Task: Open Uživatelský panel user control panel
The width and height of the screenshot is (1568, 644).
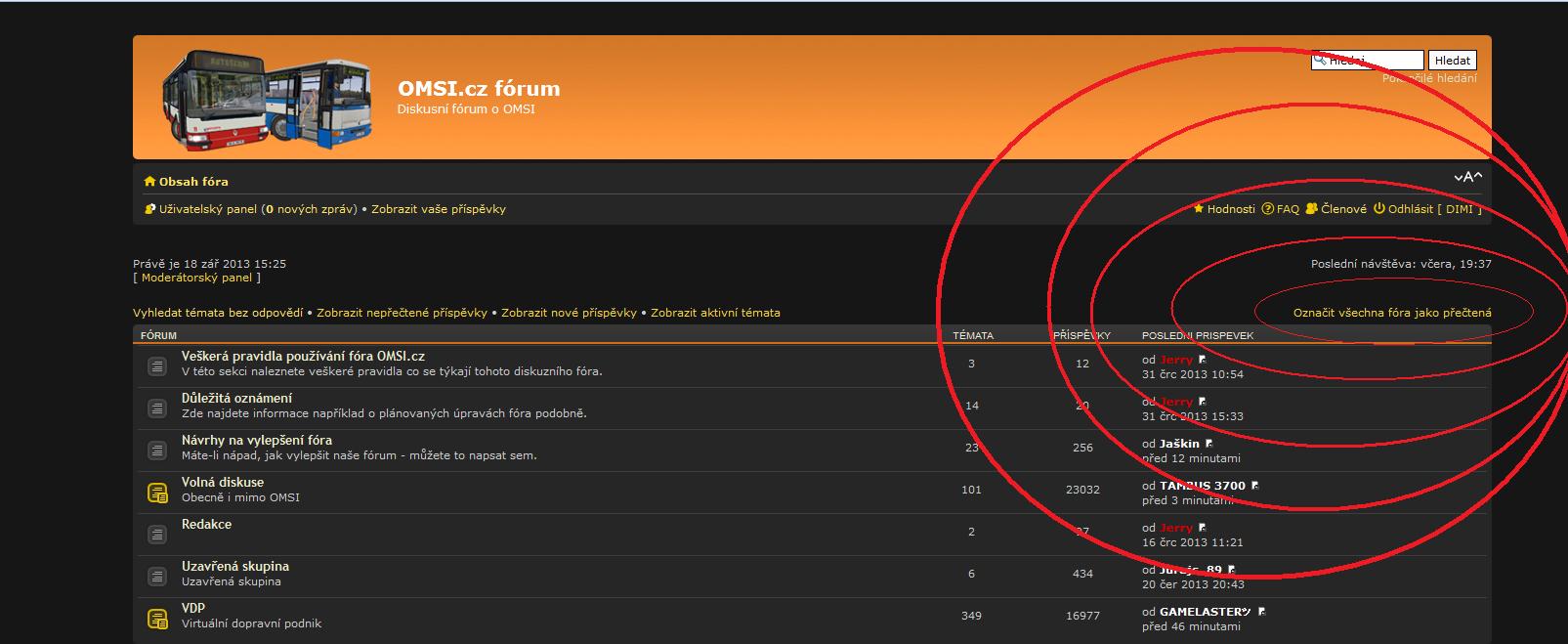Action: [x=207, y=209]
